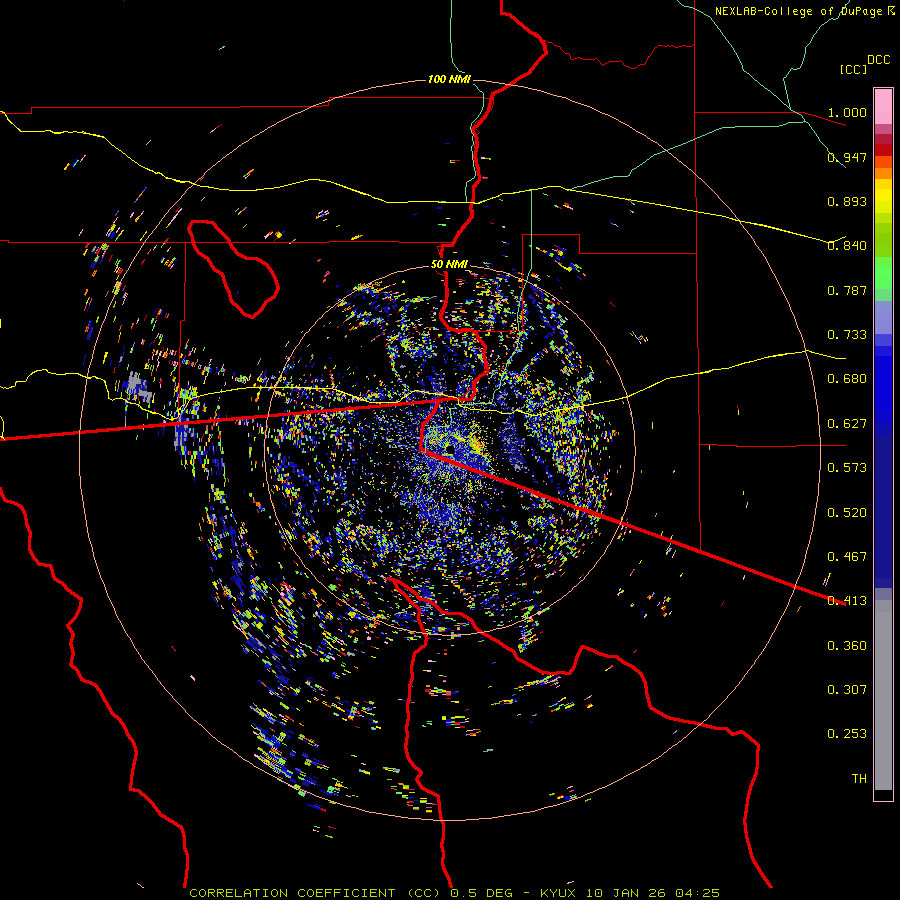The width and height of the screenshot is (900, 900).
Task: Select the 0.467 legend value
Action: click(847, 557)
